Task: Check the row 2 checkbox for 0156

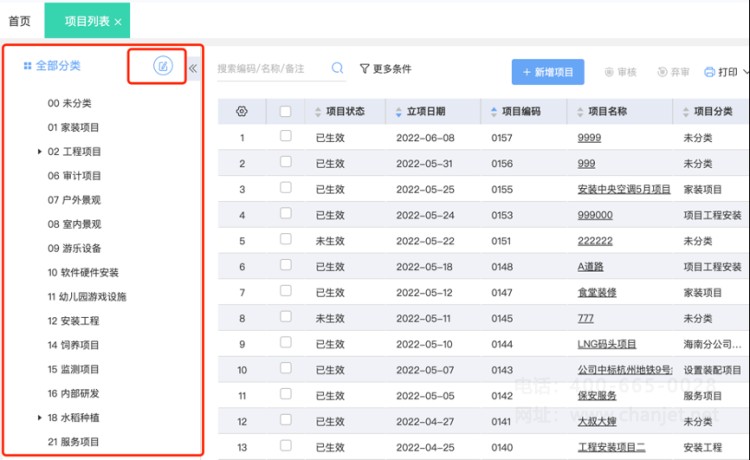Action: coord(286,162)
